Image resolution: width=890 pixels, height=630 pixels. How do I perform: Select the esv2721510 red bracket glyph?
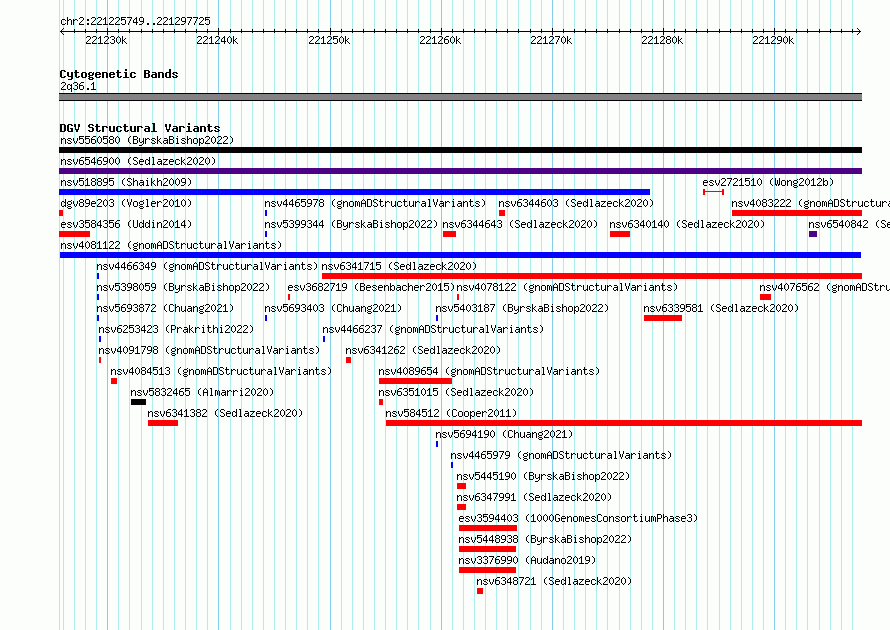click(x=713, y=192)
